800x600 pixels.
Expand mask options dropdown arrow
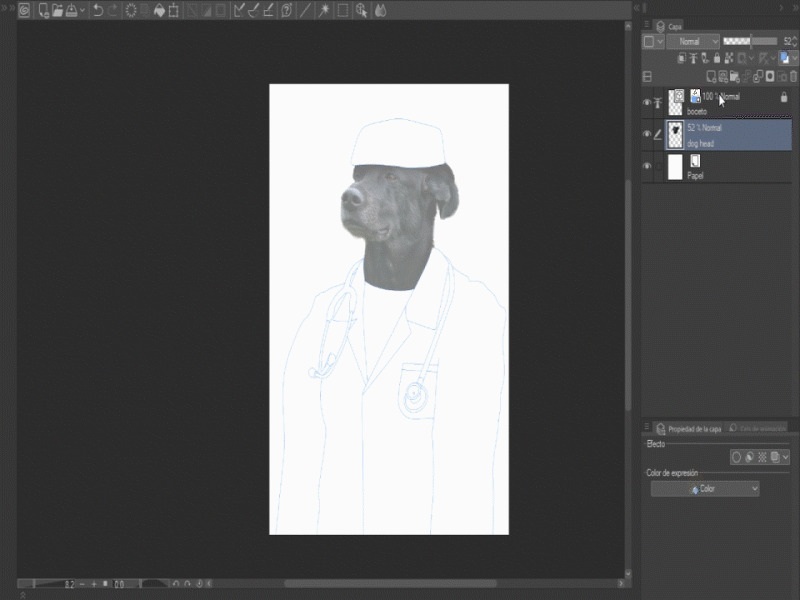pos(751,59)
